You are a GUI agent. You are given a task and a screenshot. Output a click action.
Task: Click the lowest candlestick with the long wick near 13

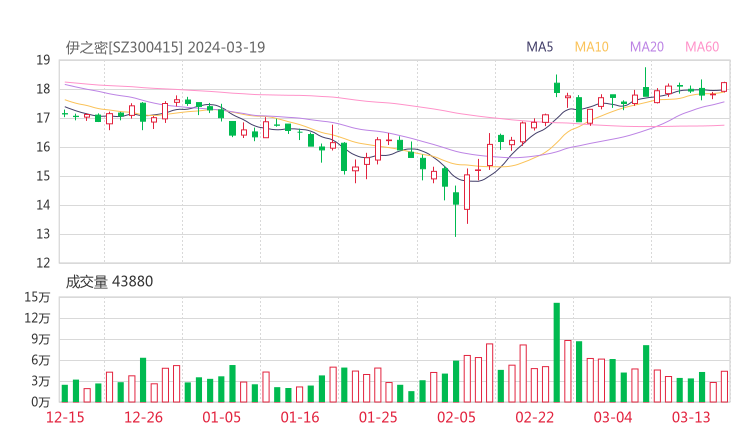(456, 211)
